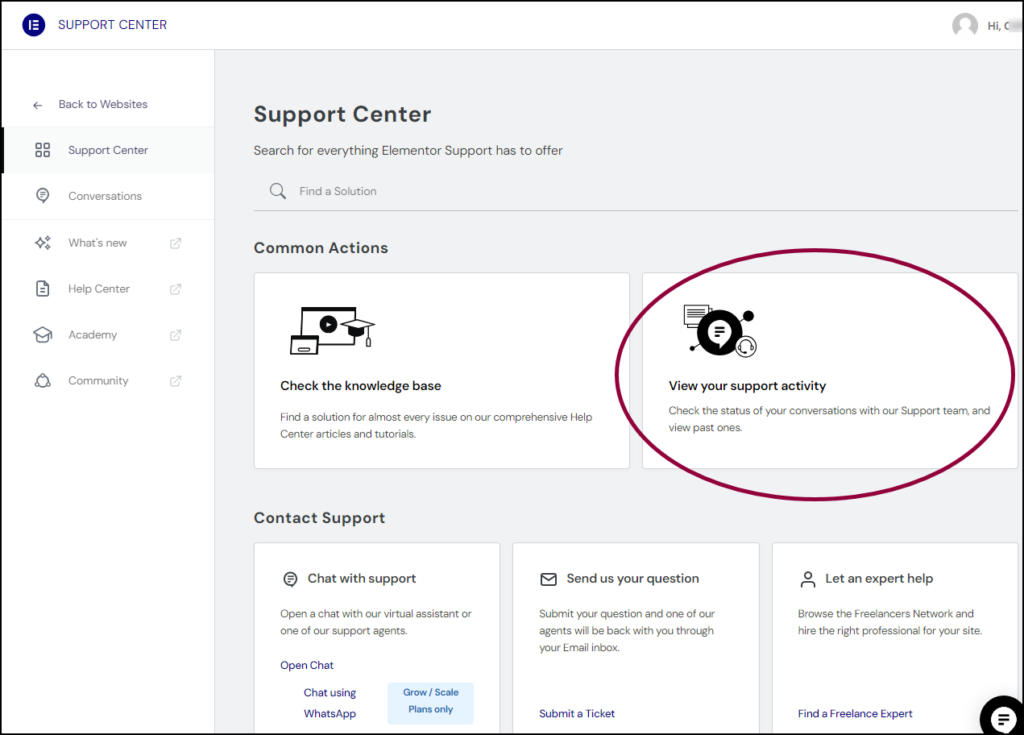Click Find a Freelance Expert
Viewport: 1024px width, 735px height.
(x=855, y=713)
